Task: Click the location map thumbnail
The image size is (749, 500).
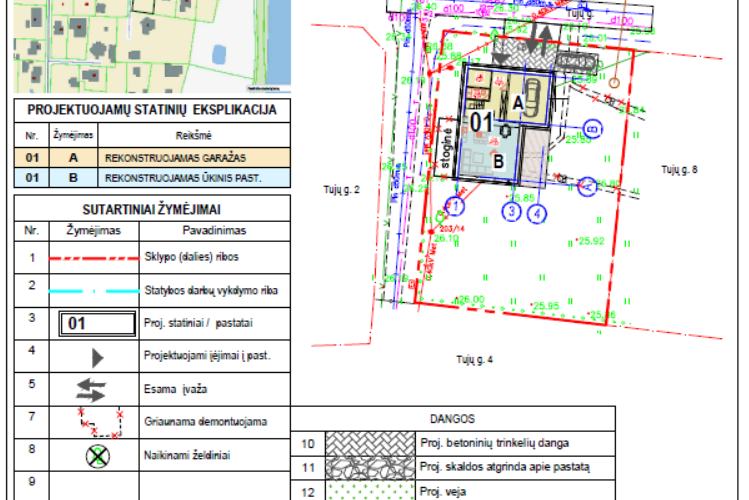Action: coord(152,46)
